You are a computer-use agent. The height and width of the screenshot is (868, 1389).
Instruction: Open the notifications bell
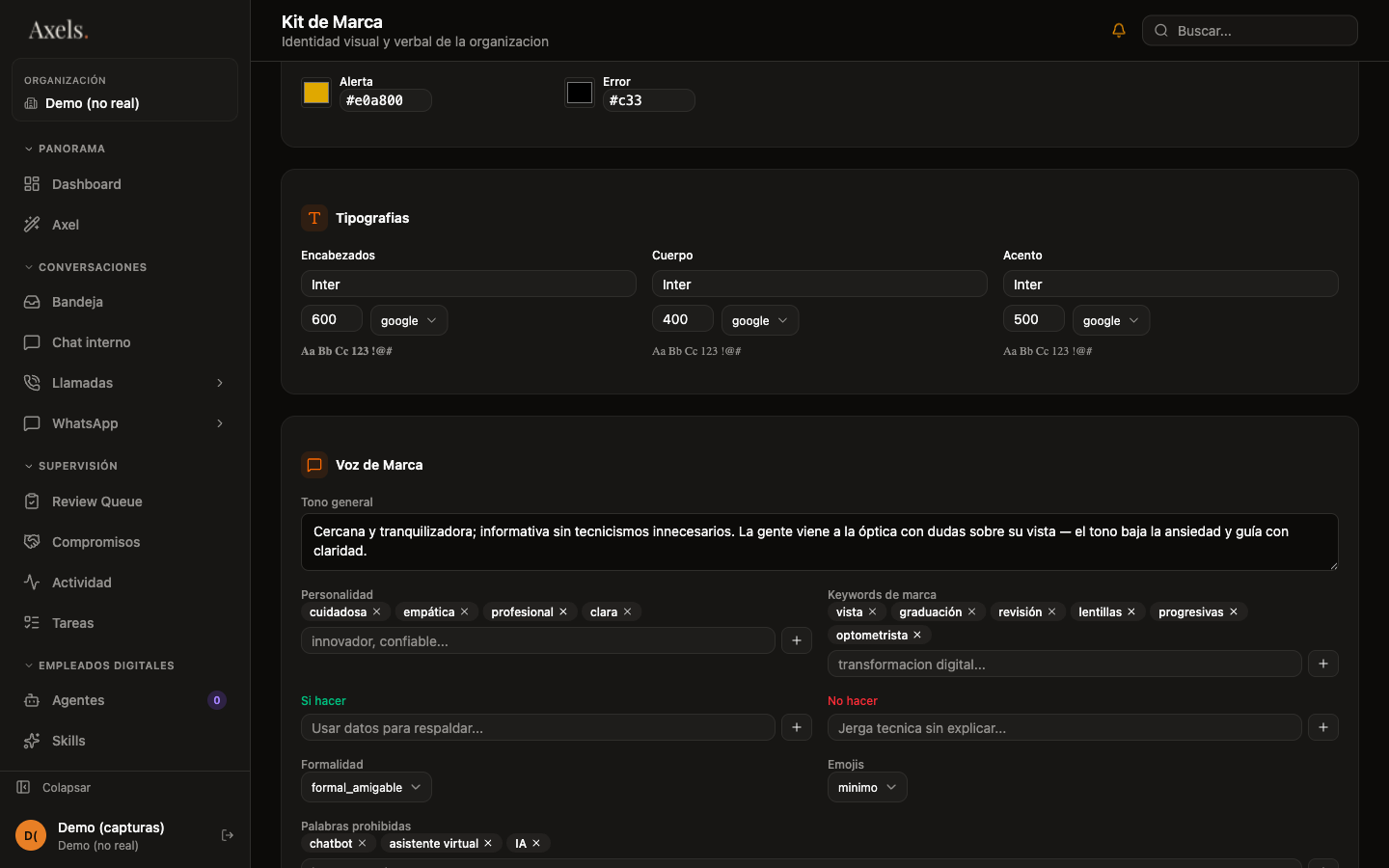1119,31
